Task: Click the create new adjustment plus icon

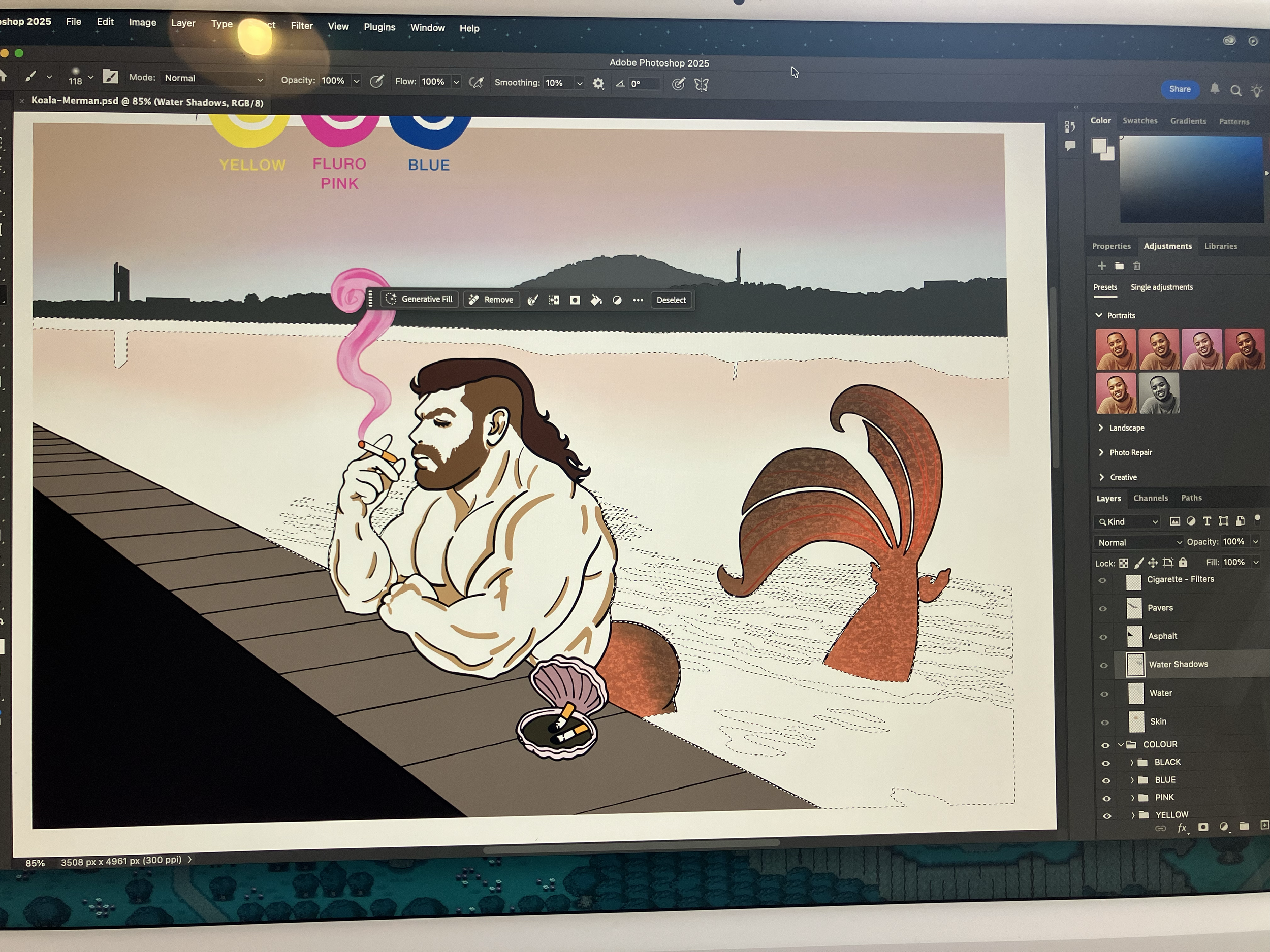Action: pos(1101,266)
